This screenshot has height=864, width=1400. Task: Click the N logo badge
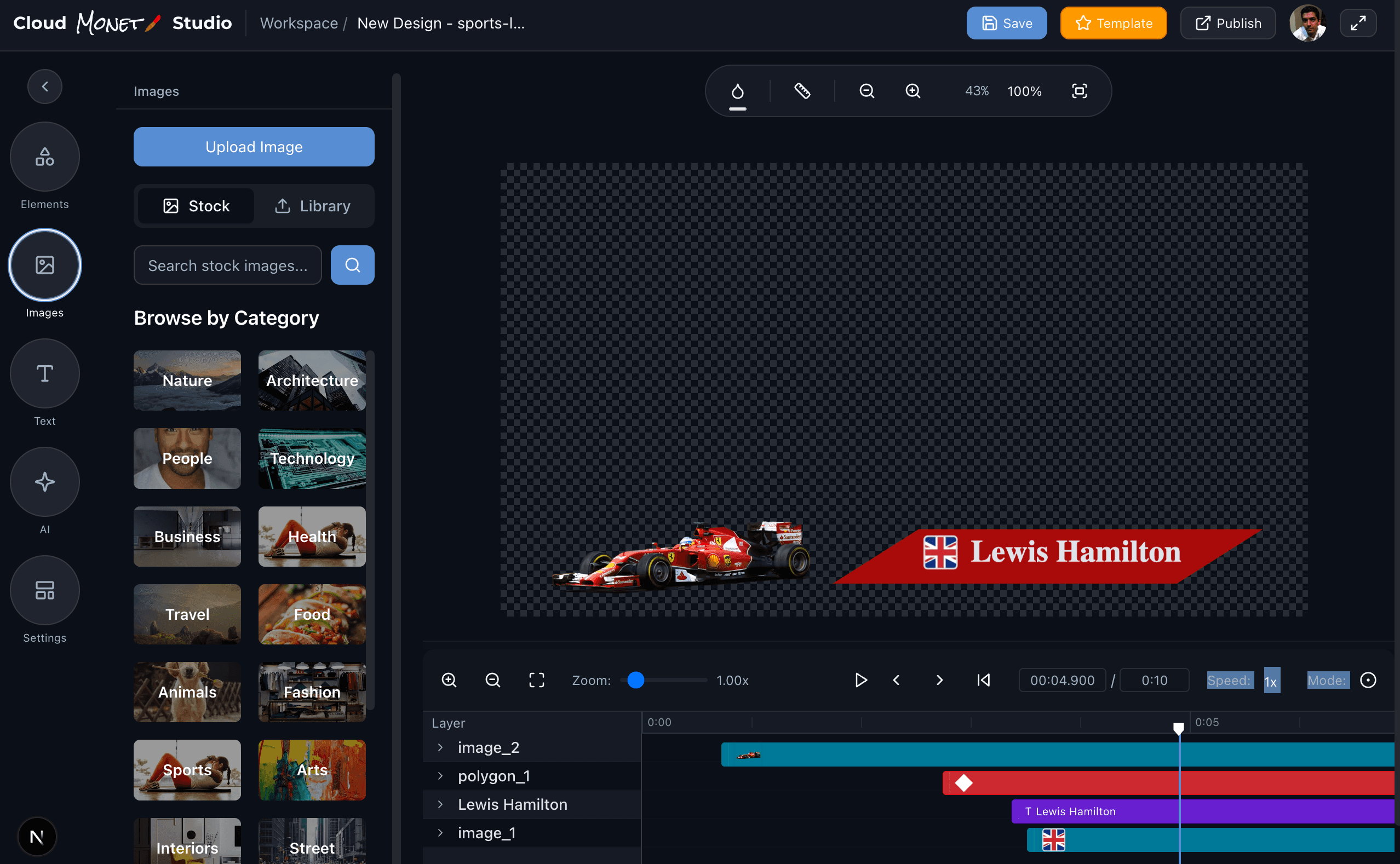37,837
